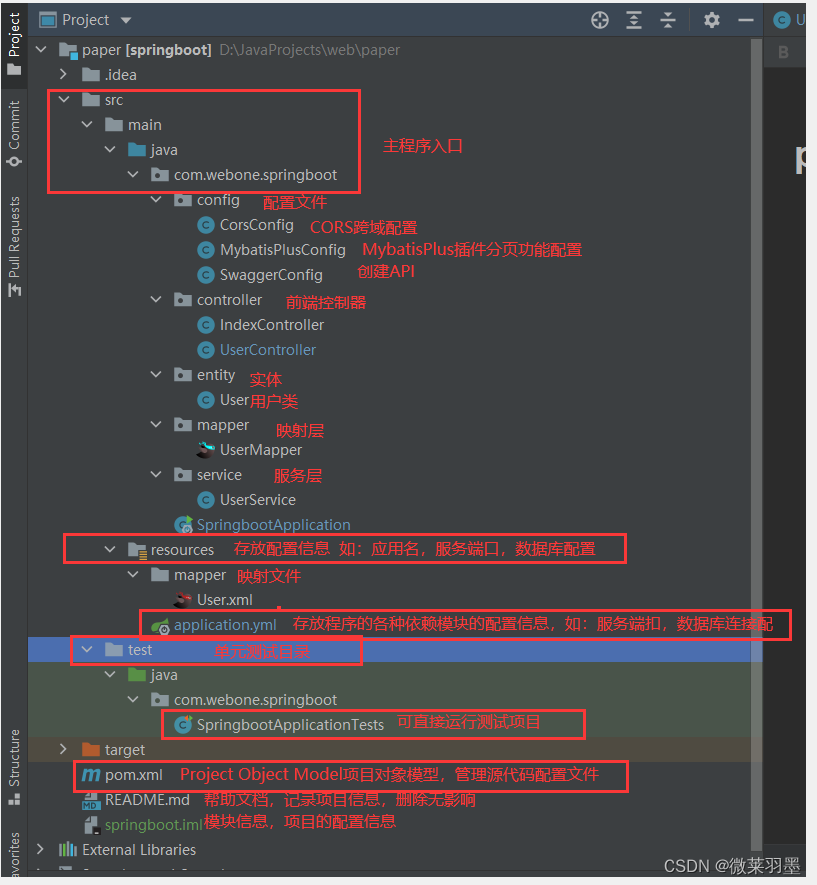Open the pom.xml file
The image size is (817, 885).
134,774
